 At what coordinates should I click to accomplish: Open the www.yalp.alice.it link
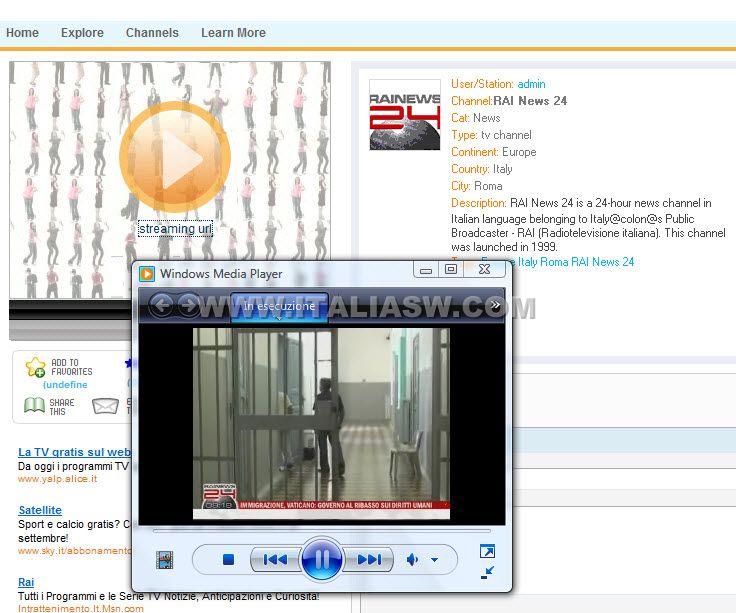[x=58, y=479]
